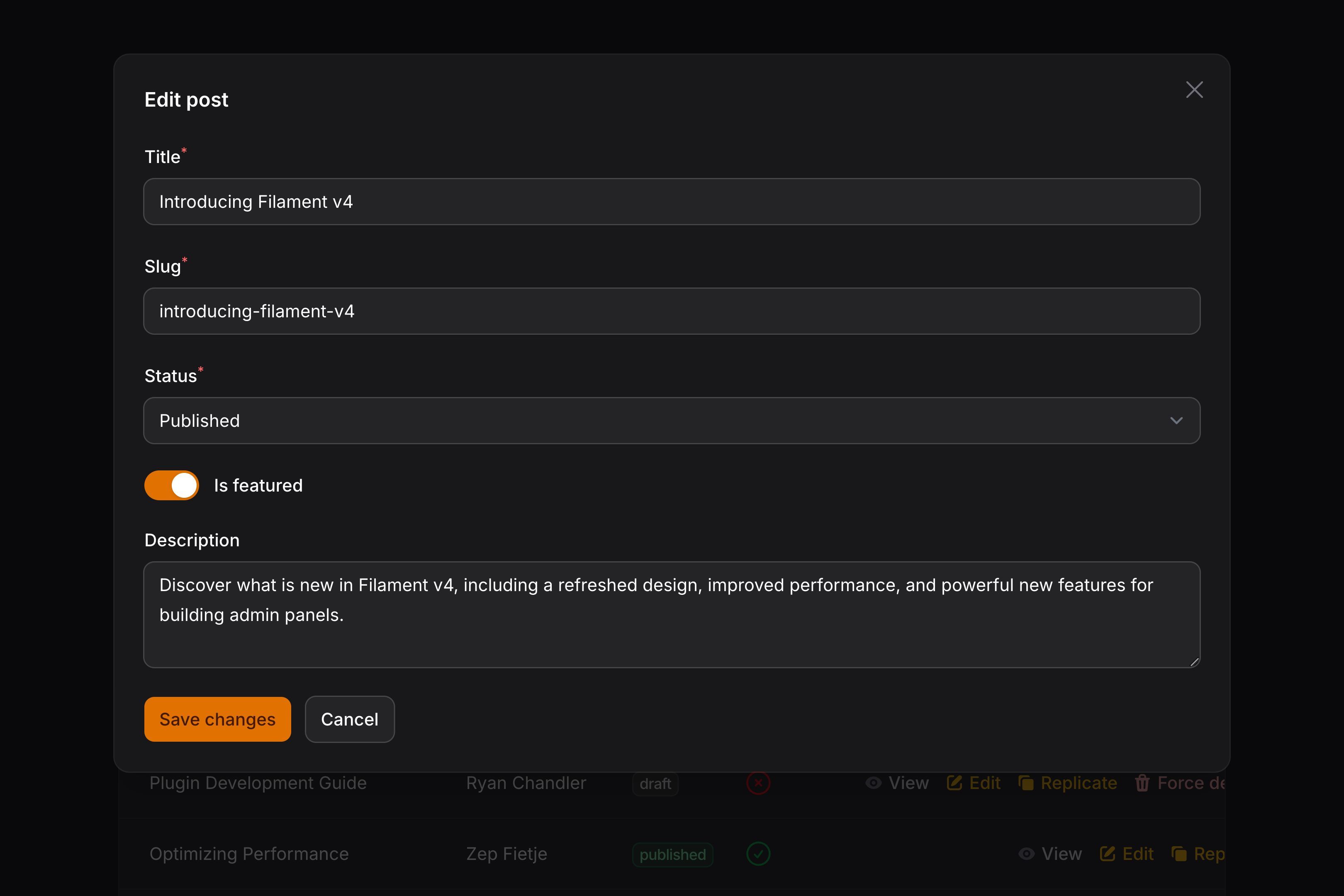1344x896 pixels.
Task: Click the eye icon on Optimizing Performance row
Action: (1026, 854)
